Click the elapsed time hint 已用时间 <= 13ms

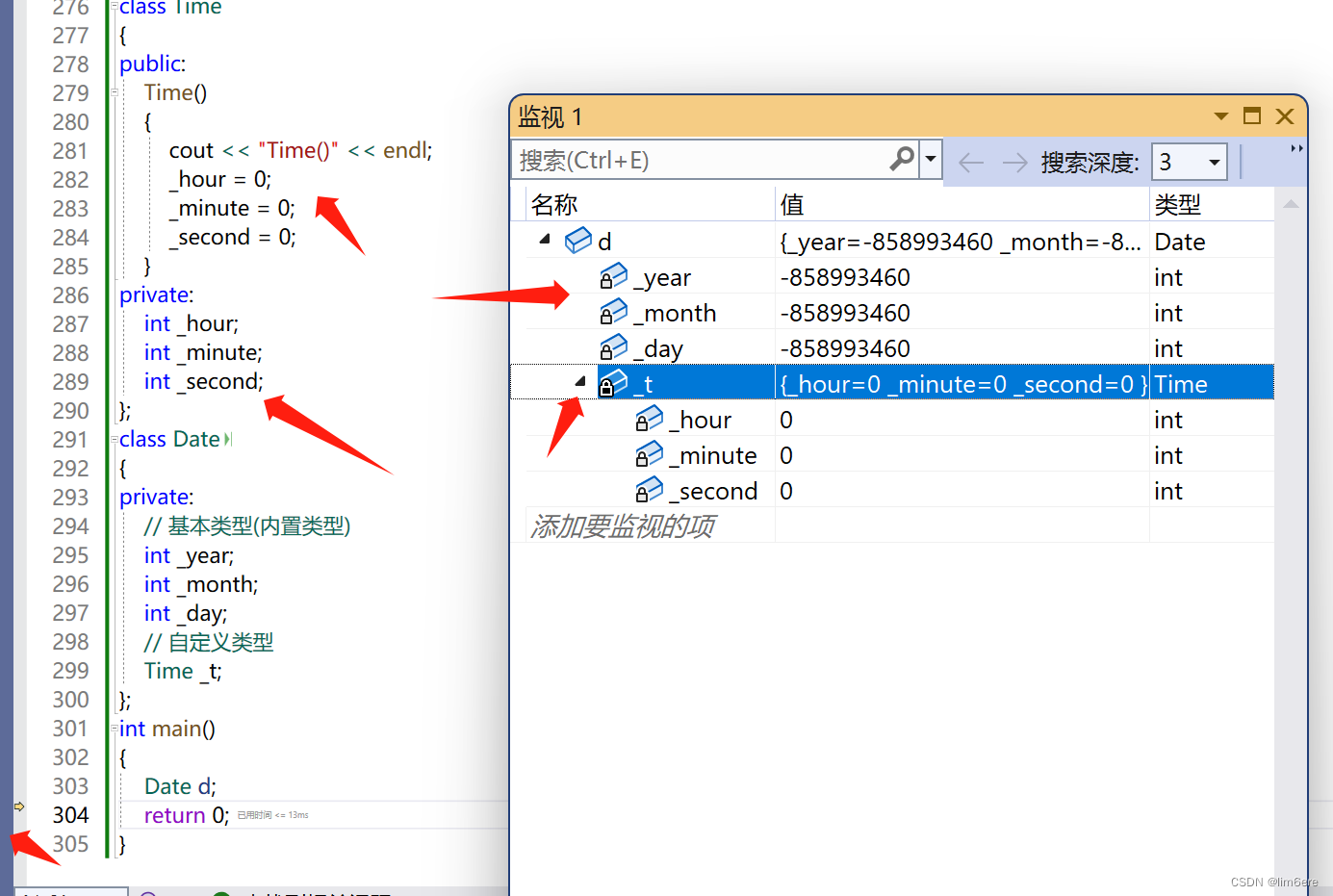tap(273, 815)
